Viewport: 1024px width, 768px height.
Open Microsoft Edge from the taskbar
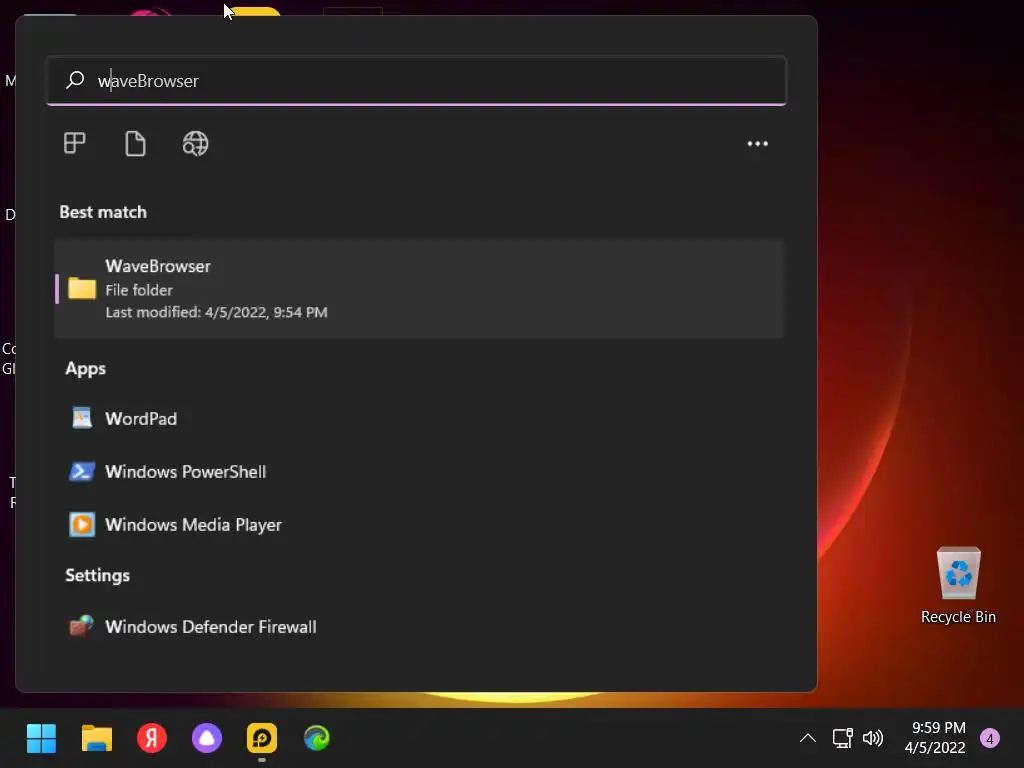pyautogui.click(x=317, y=738)
